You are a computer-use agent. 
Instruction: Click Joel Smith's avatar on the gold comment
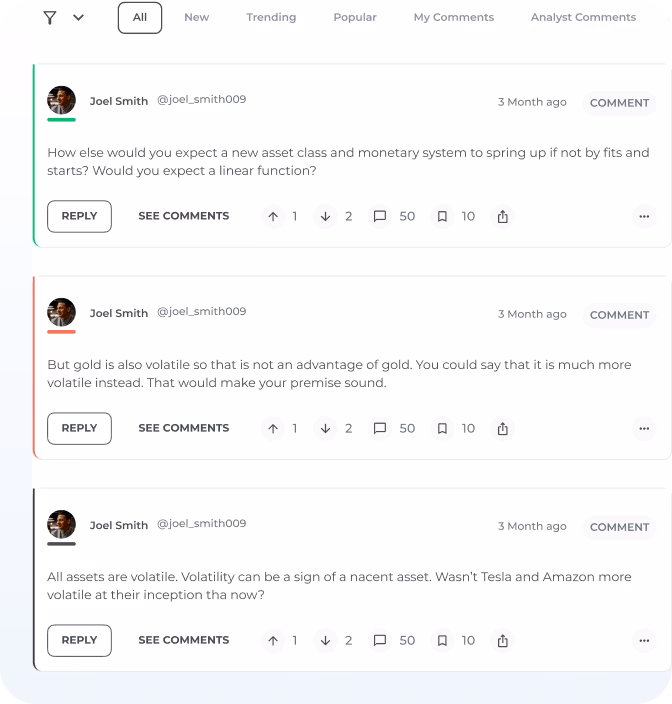61,312
